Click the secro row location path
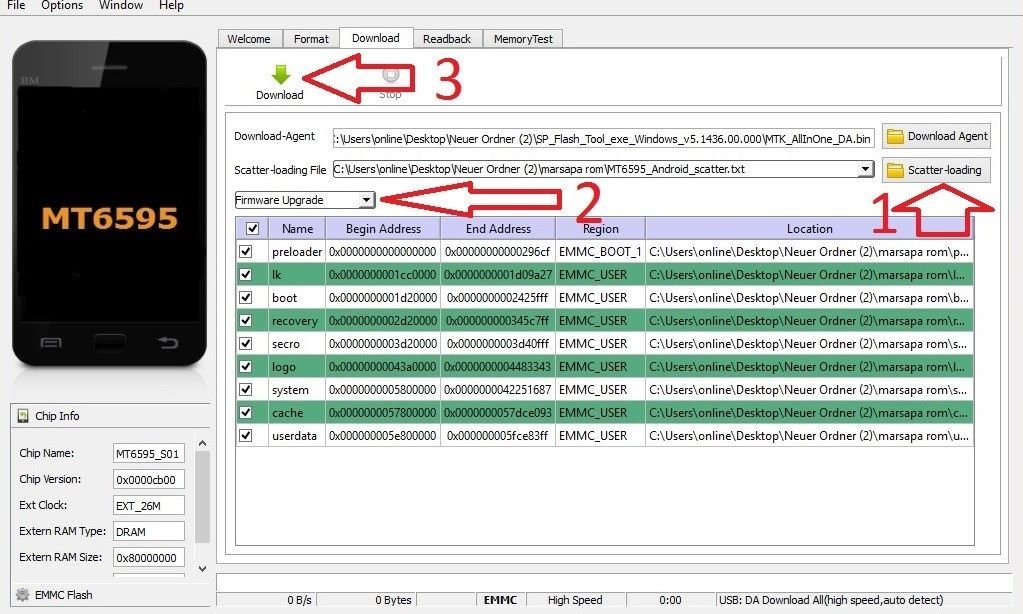The width and height of the screenshot is (1023, 614). [x=810, y=343]
